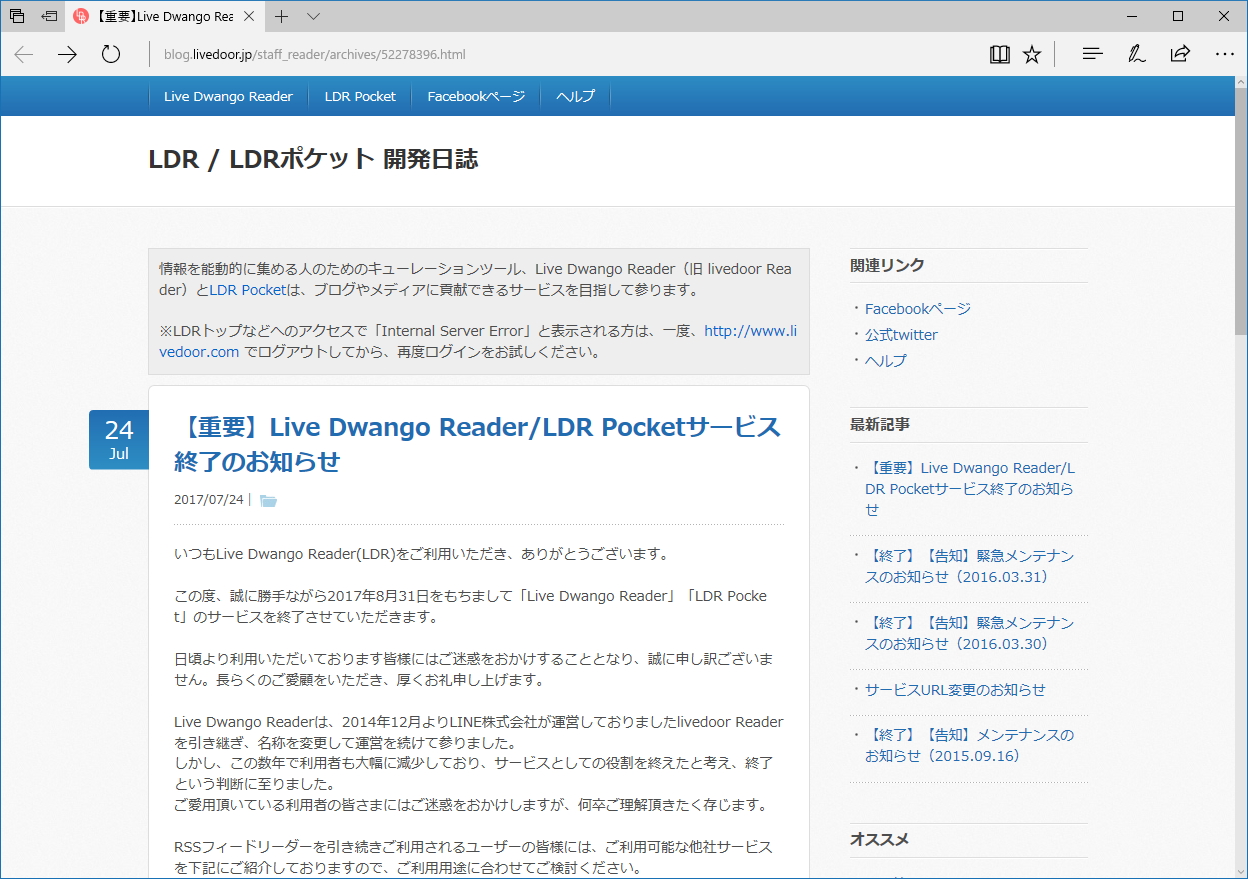Refresh the current page
The image size is (1248, 879).
pyautogui.click(x=110, y=54)
